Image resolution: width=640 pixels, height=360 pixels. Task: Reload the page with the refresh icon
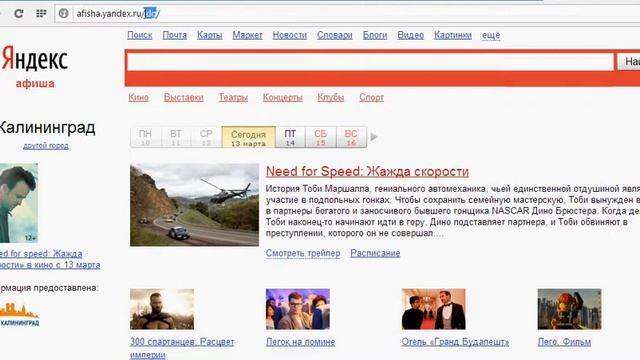(x=18, y=13)
